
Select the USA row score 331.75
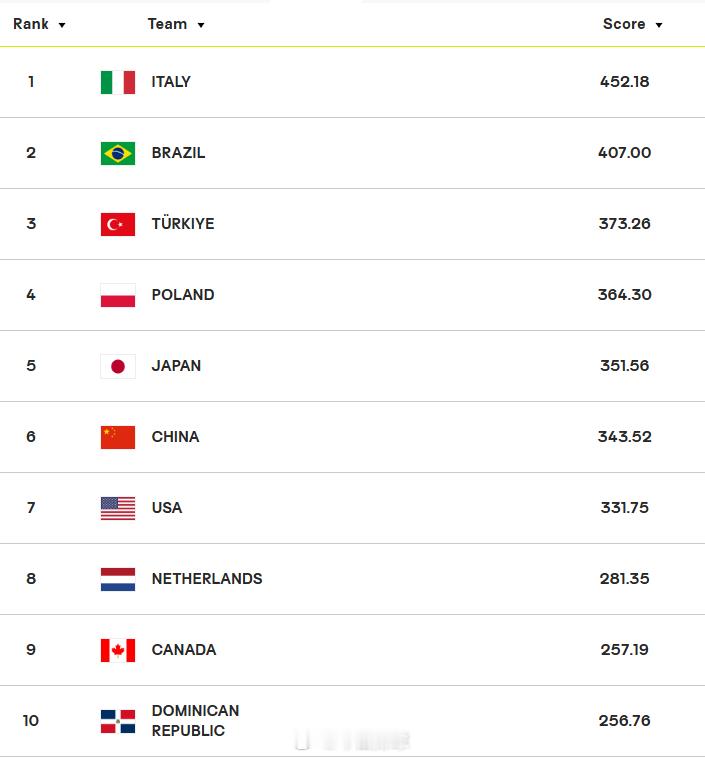624,508
